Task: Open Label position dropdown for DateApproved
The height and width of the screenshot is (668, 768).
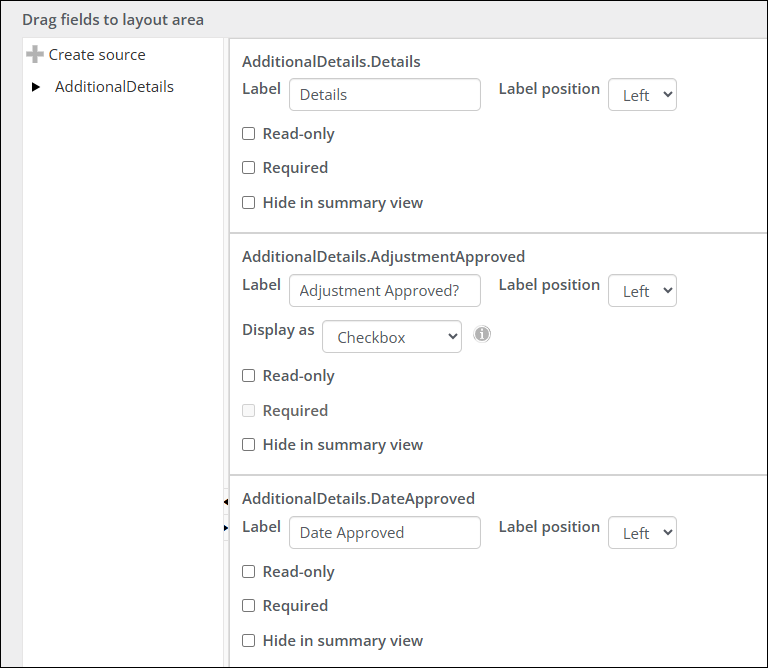Action: tap(642, 533)
